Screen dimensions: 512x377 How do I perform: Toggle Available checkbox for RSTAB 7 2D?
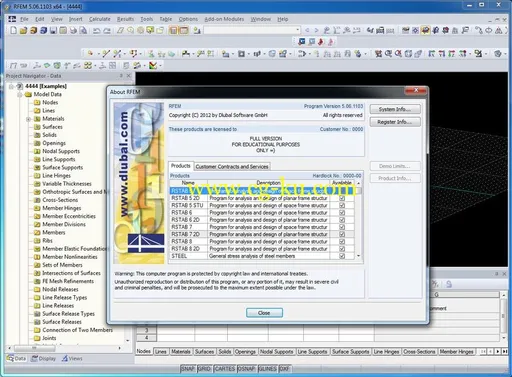coord(342,234)
